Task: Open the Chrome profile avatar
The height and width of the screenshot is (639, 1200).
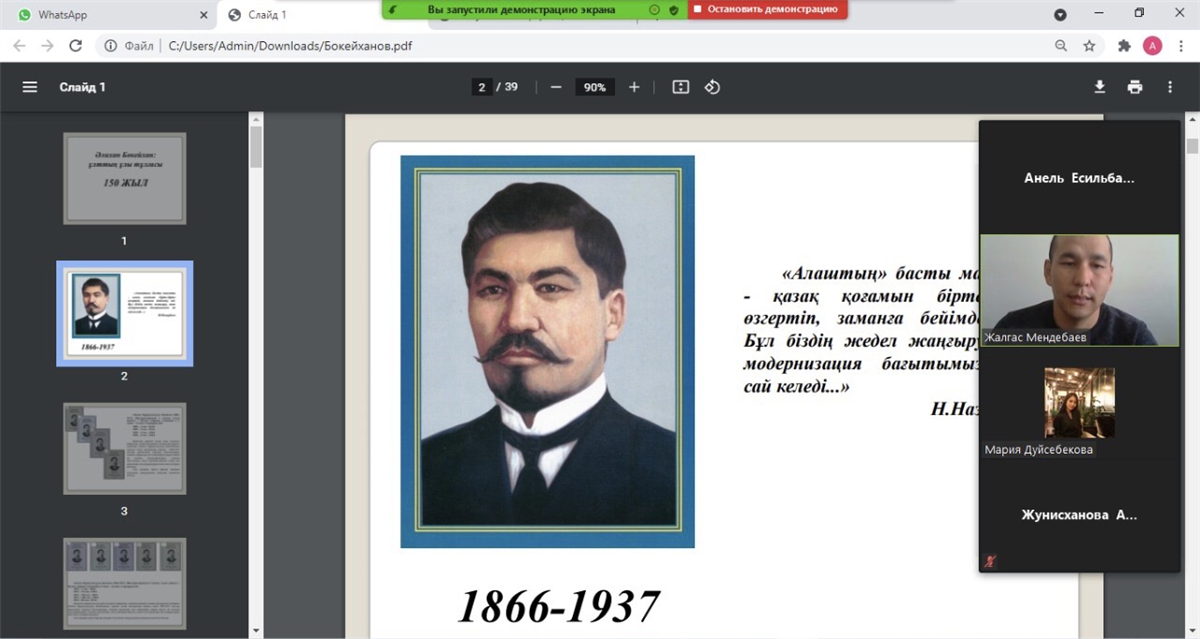Action: [x=1152, y=45]
